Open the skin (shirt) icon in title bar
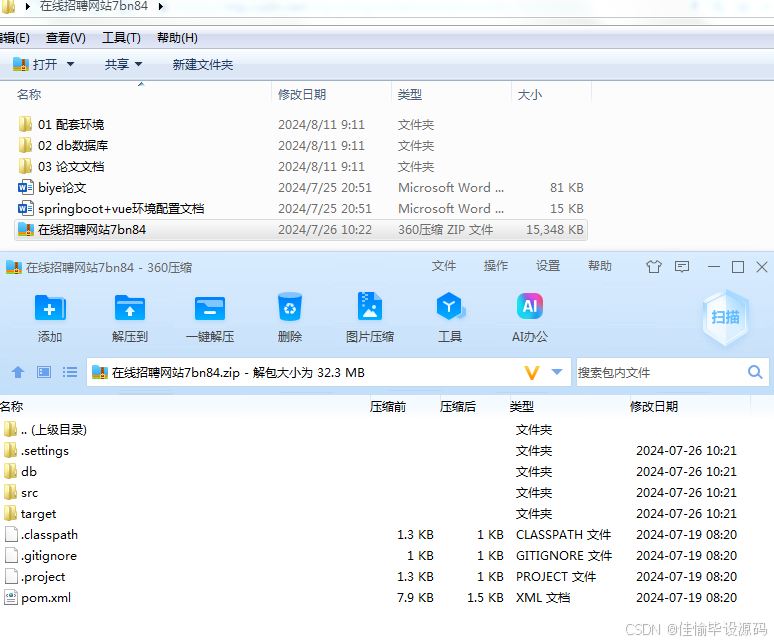The height and width of the screenshot is (643, 774). click(654, 267)
